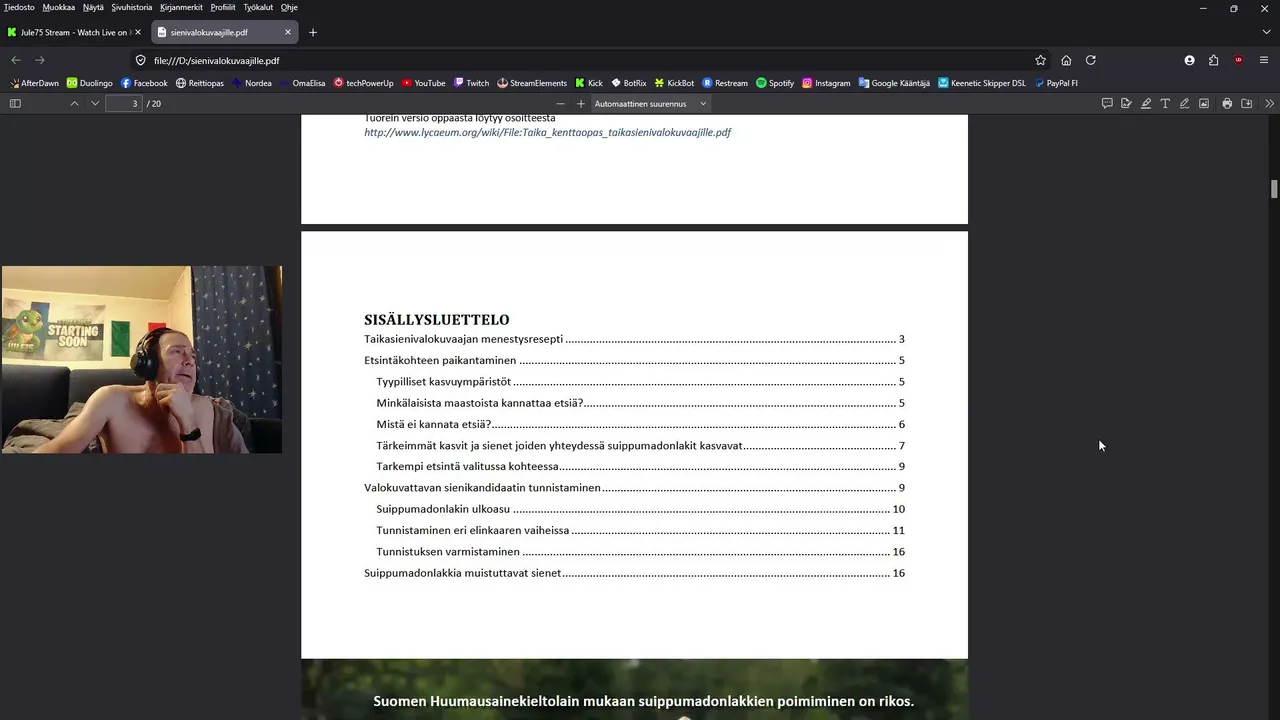The image size is (1280, 720).
Task: Toggle the PDF sidebar panel
Action: coord(15,104)
